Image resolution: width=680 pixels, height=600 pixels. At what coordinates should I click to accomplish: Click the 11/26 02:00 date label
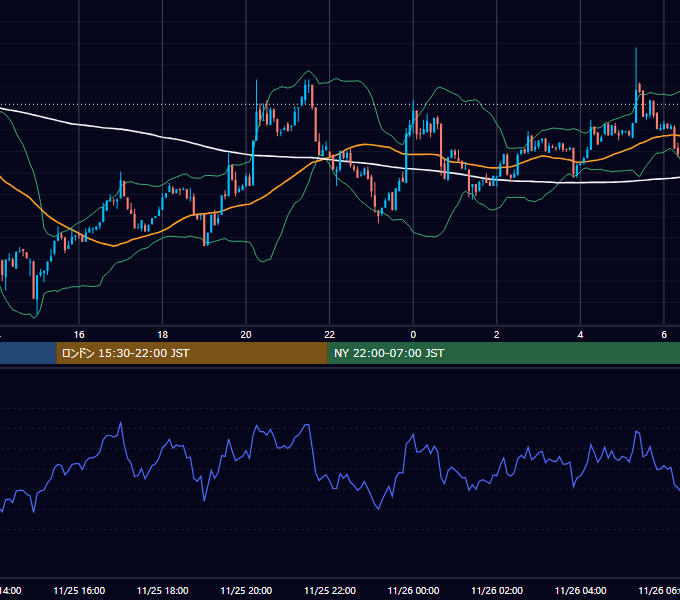point(497,590)
